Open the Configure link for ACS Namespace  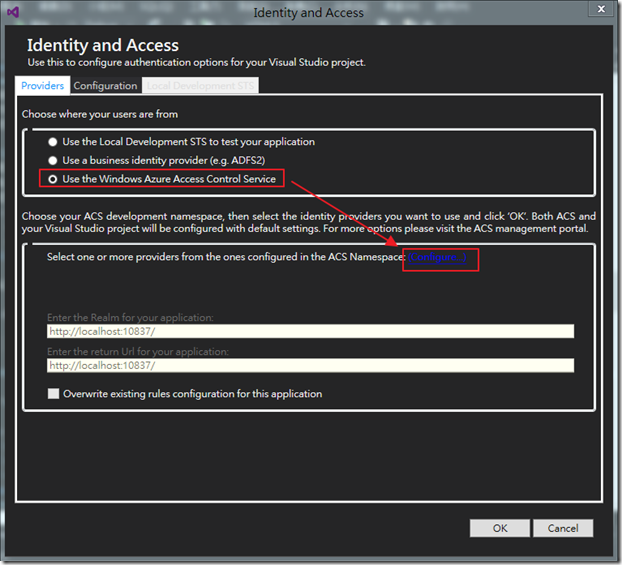click(x=437, y=257)
